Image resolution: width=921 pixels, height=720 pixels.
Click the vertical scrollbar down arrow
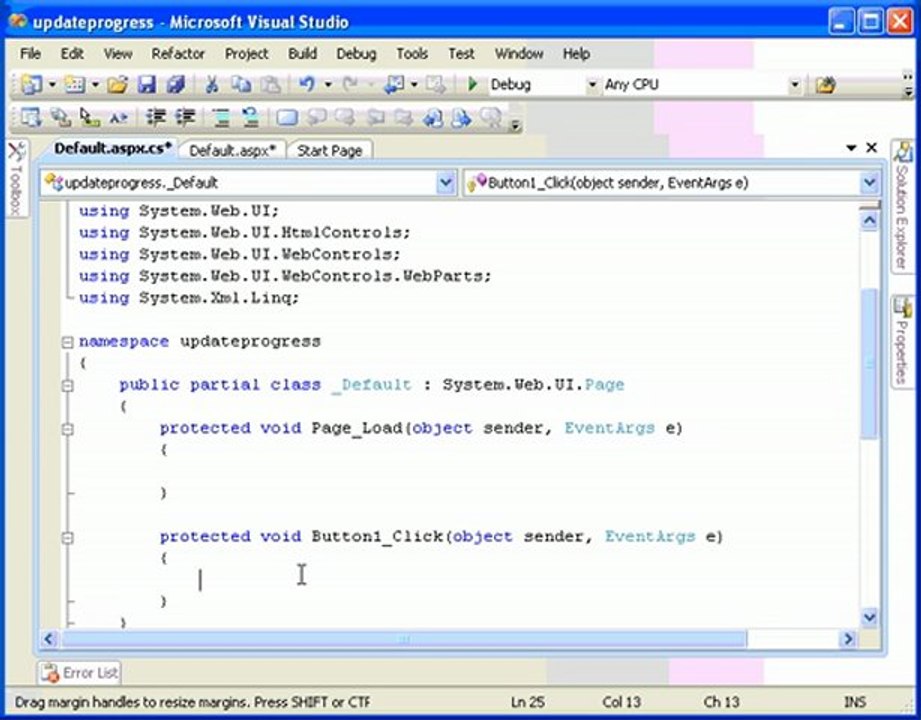coord(869,617)
